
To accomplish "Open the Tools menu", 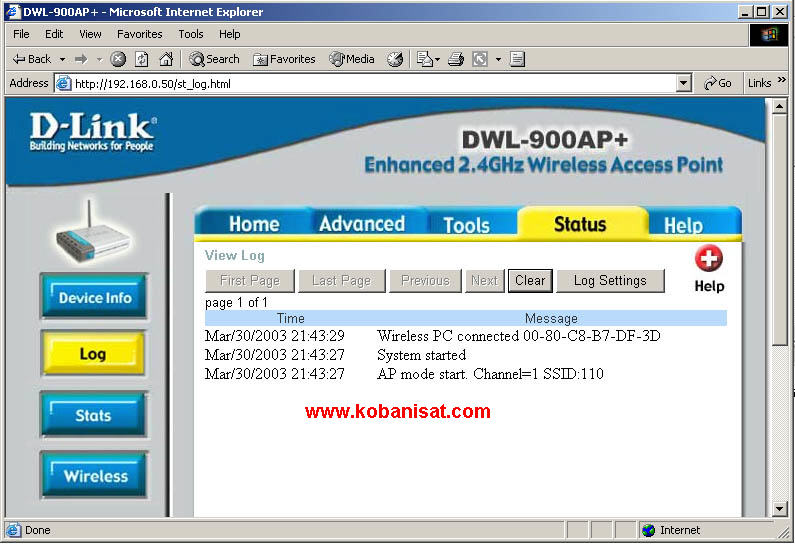I will pyautogui.click(x=191, y=34).
